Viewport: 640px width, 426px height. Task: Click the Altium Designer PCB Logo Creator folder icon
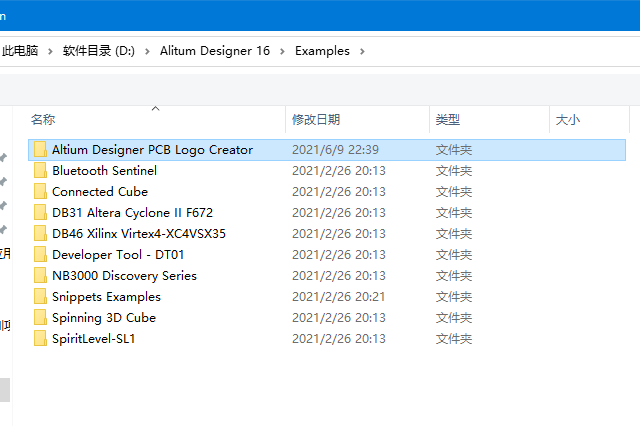[40, 150]
